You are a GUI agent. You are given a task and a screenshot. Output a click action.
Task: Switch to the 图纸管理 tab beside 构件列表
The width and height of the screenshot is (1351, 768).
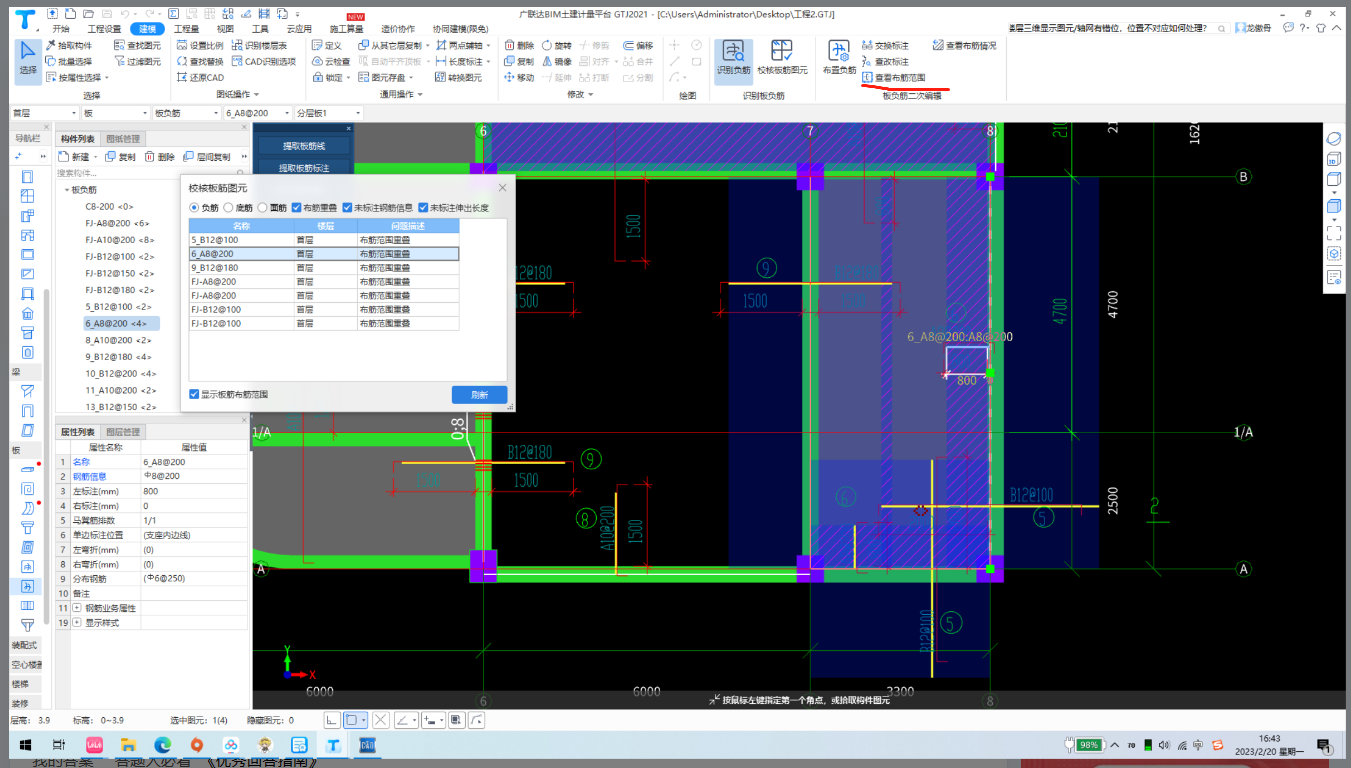[123, 139]
